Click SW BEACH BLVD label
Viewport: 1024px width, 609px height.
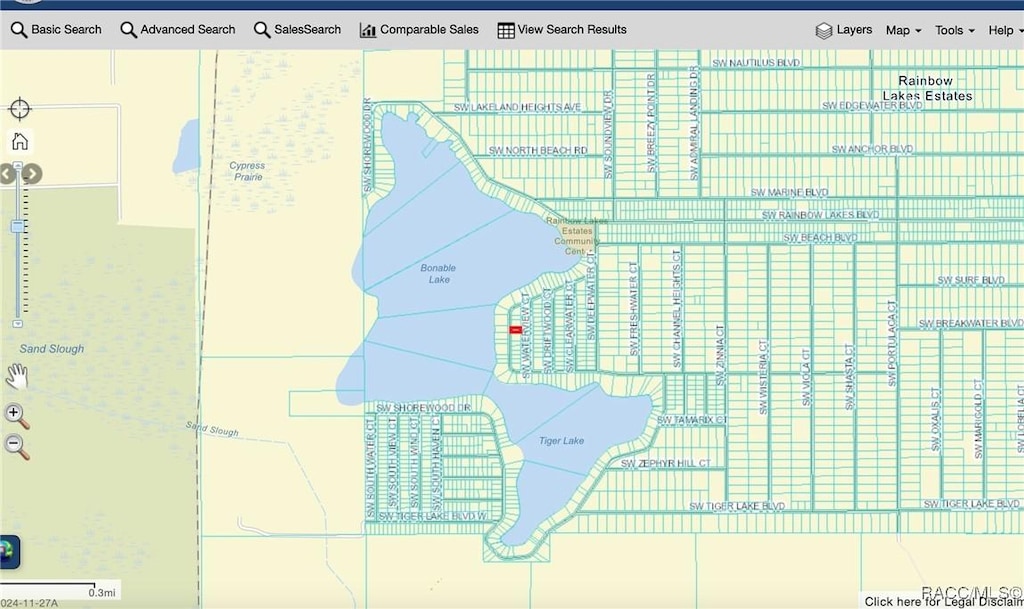[x=820, y=238]
